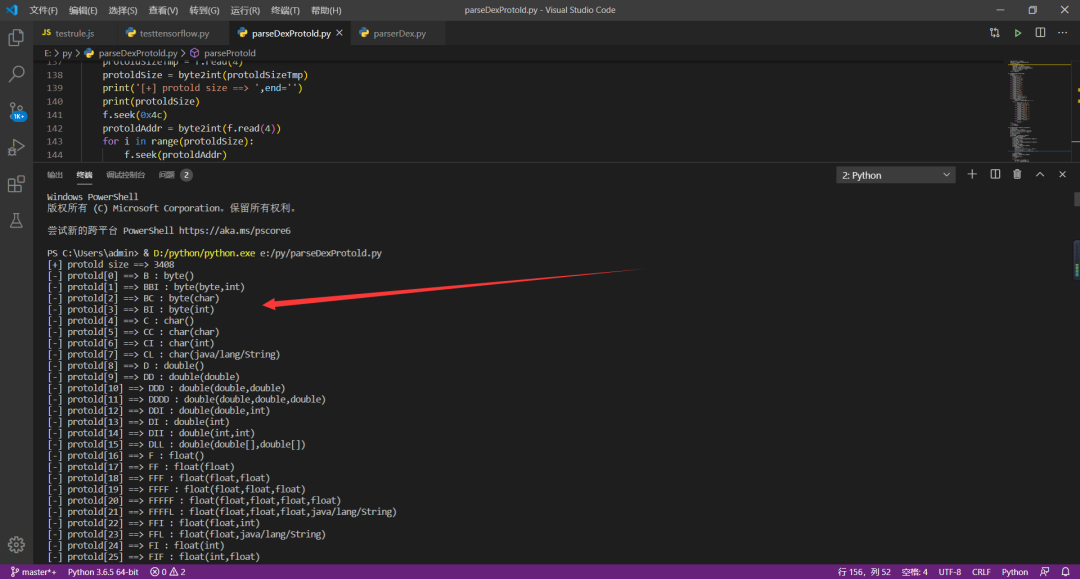The width and height of the screenshot is (1080, 579).
Task: Open the Test flask view
Action: 16,220
